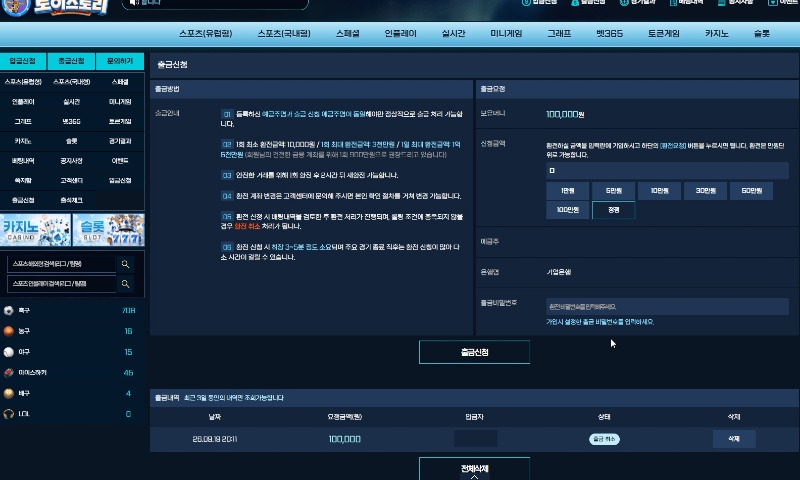Click the 정정 reset amount button

point(614,210)
